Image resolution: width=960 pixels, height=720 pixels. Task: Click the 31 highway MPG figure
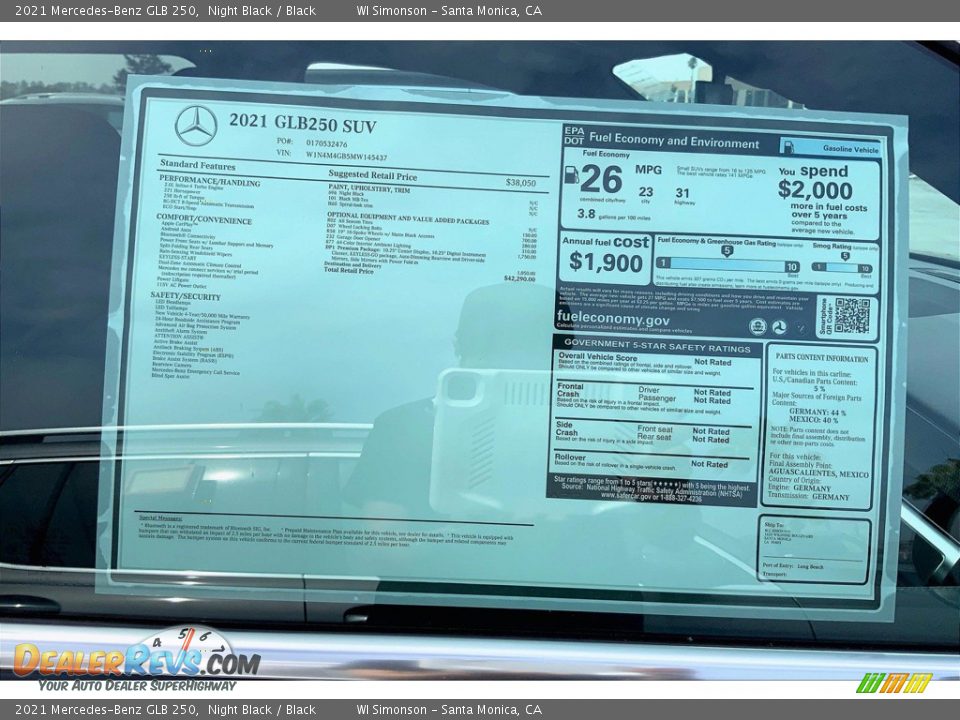682,193
